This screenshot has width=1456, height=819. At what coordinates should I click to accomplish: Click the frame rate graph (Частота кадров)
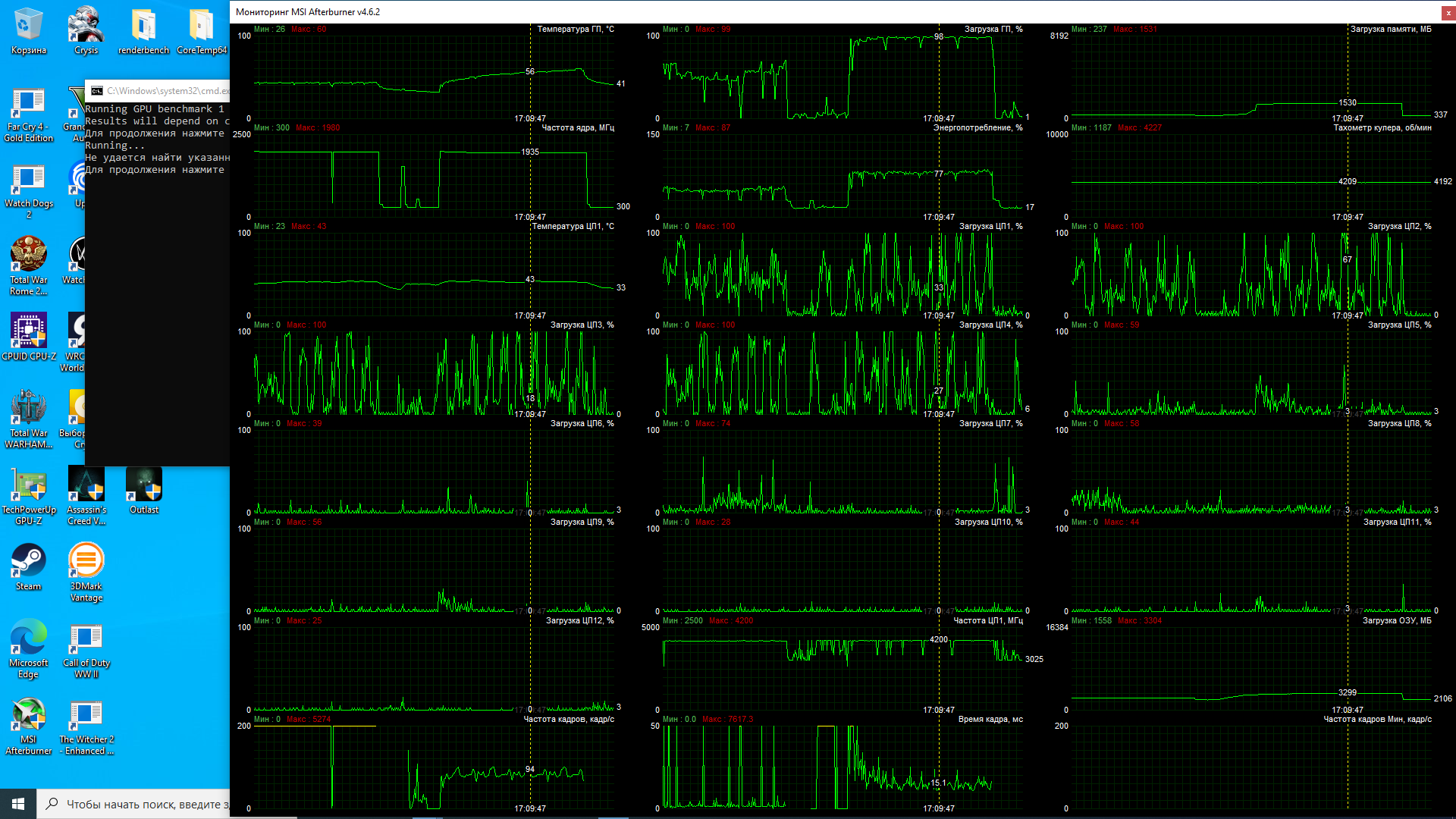pos(434,766)
